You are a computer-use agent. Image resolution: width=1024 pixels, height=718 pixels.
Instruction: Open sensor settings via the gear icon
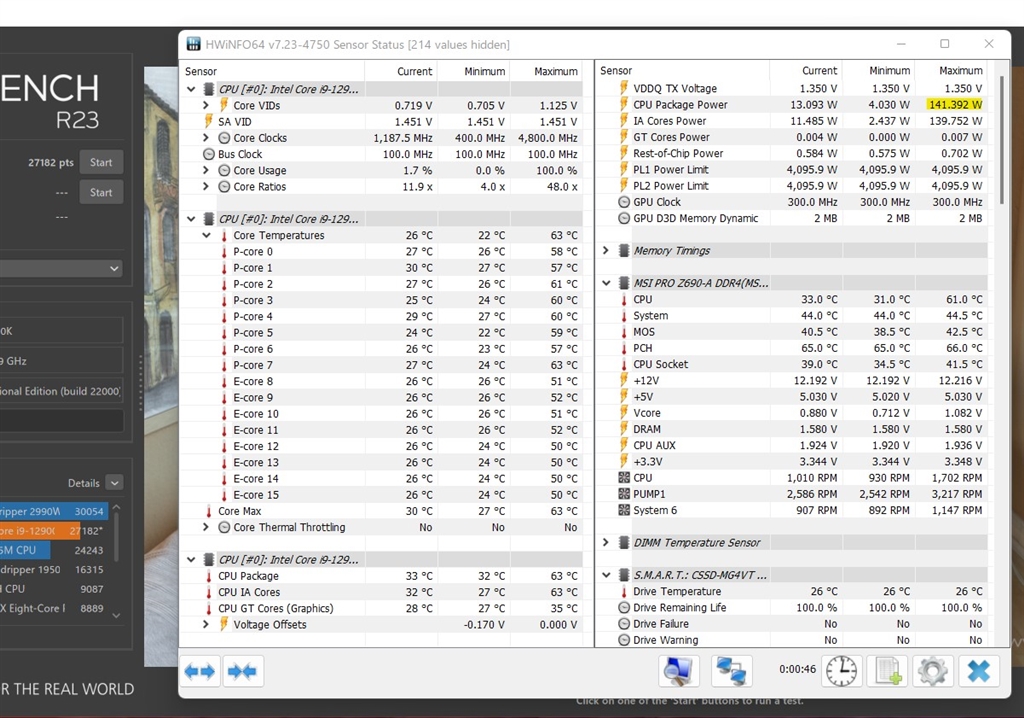[932, 671]
